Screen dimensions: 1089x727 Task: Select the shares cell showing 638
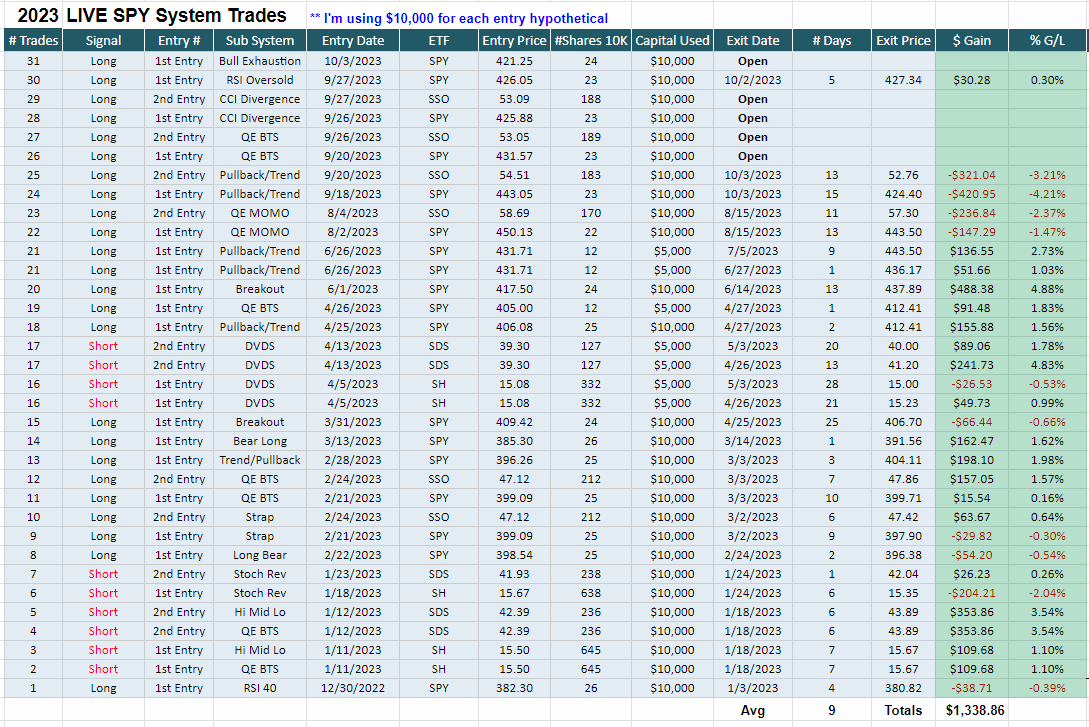591,593
